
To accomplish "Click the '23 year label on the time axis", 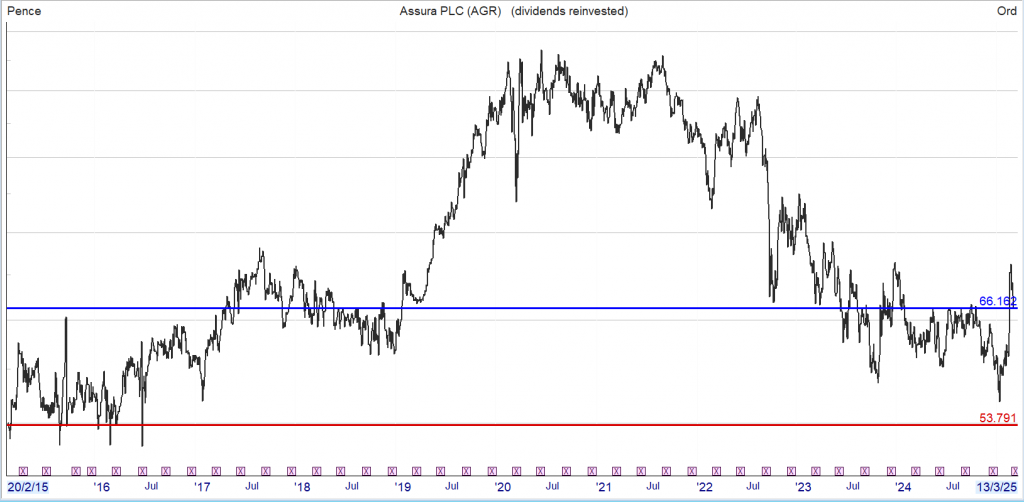I will (803, 487).
